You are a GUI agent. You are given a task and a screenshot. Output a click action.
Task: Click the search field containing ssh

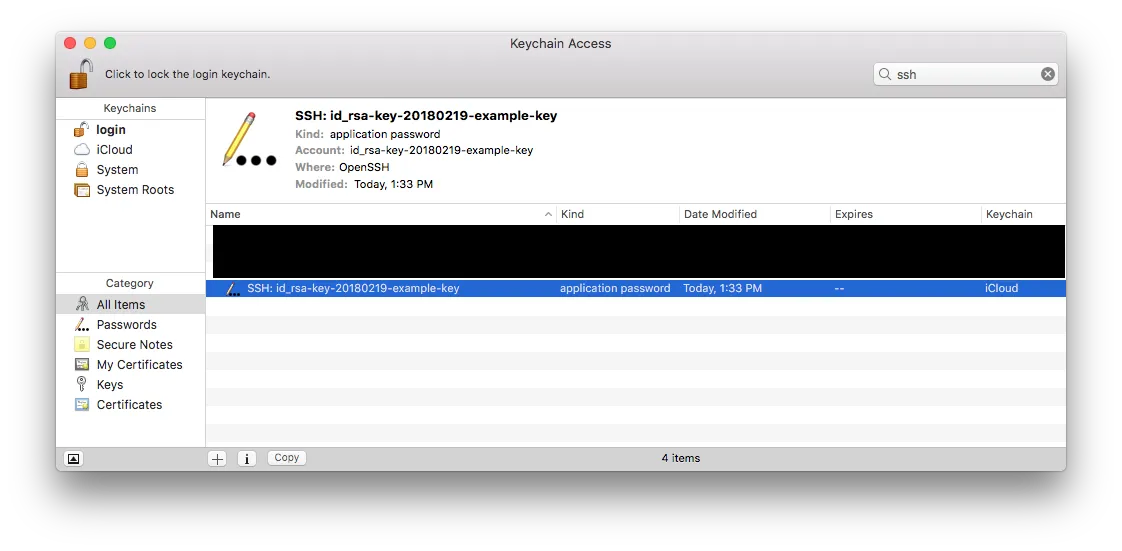point(965,74)
